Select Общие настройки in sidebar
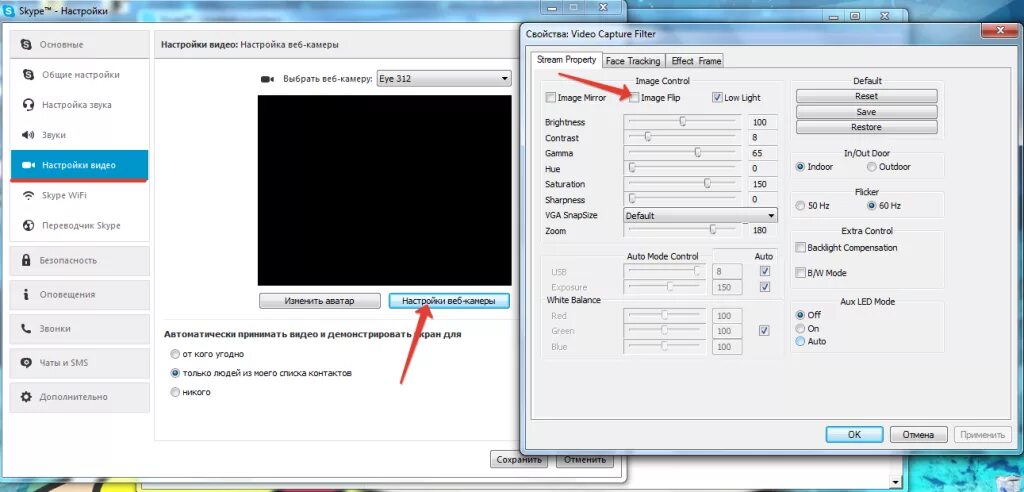The image size is (1024, 492). point(80,74)
